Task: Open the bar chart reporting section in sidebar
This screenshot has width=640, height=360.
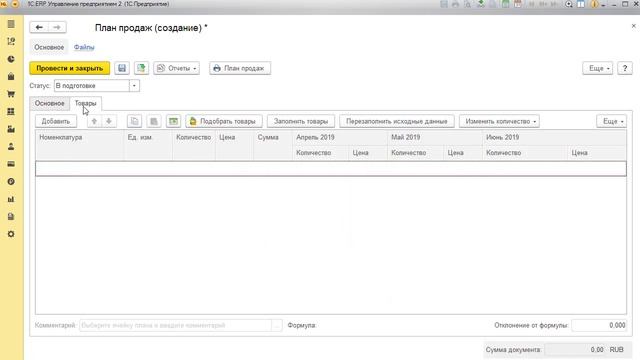Action: (x=11, y=199)
